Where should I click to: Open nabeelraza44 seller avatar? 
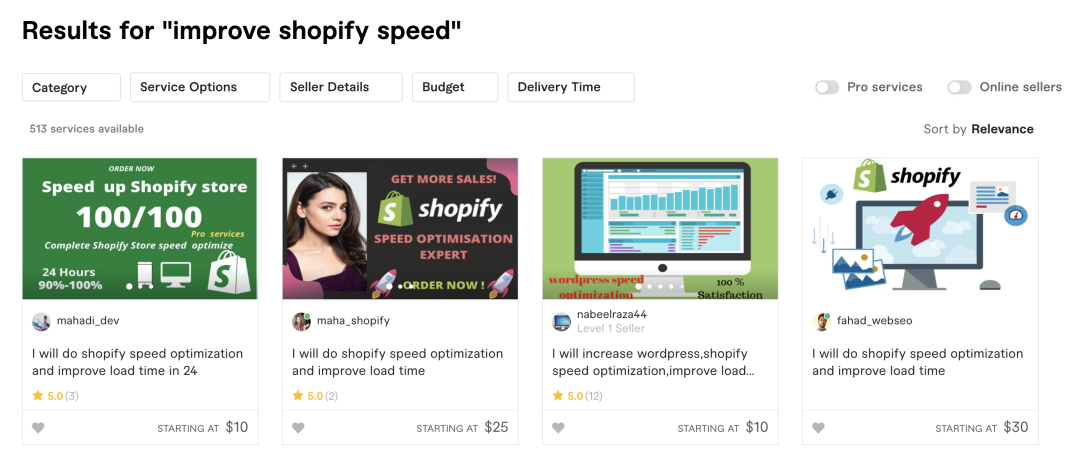[x=561, y=321]
